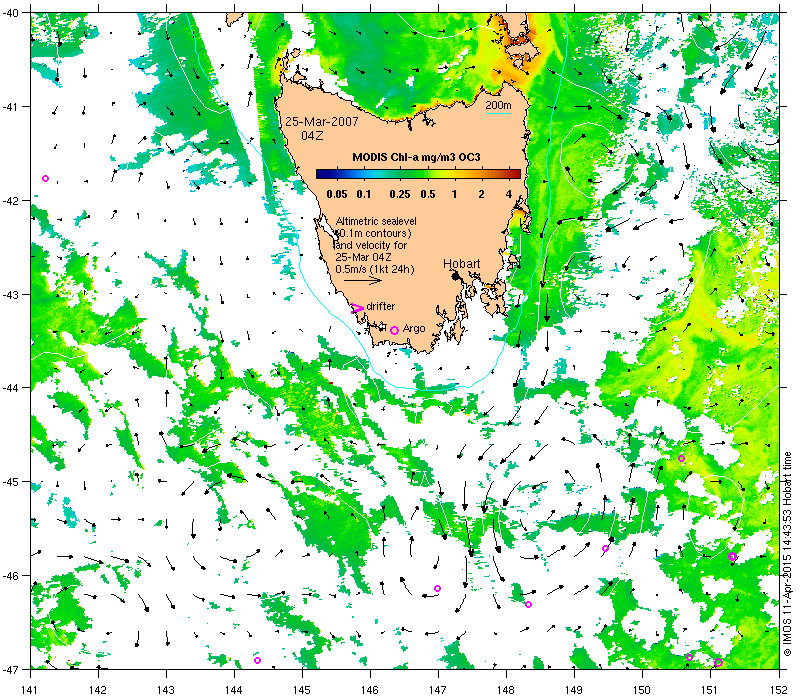Image resolution: width=800 pixels, height=700 pixels.
Task: Click Argo float circle near 149.5E, 45.7S
Action: 606,549
